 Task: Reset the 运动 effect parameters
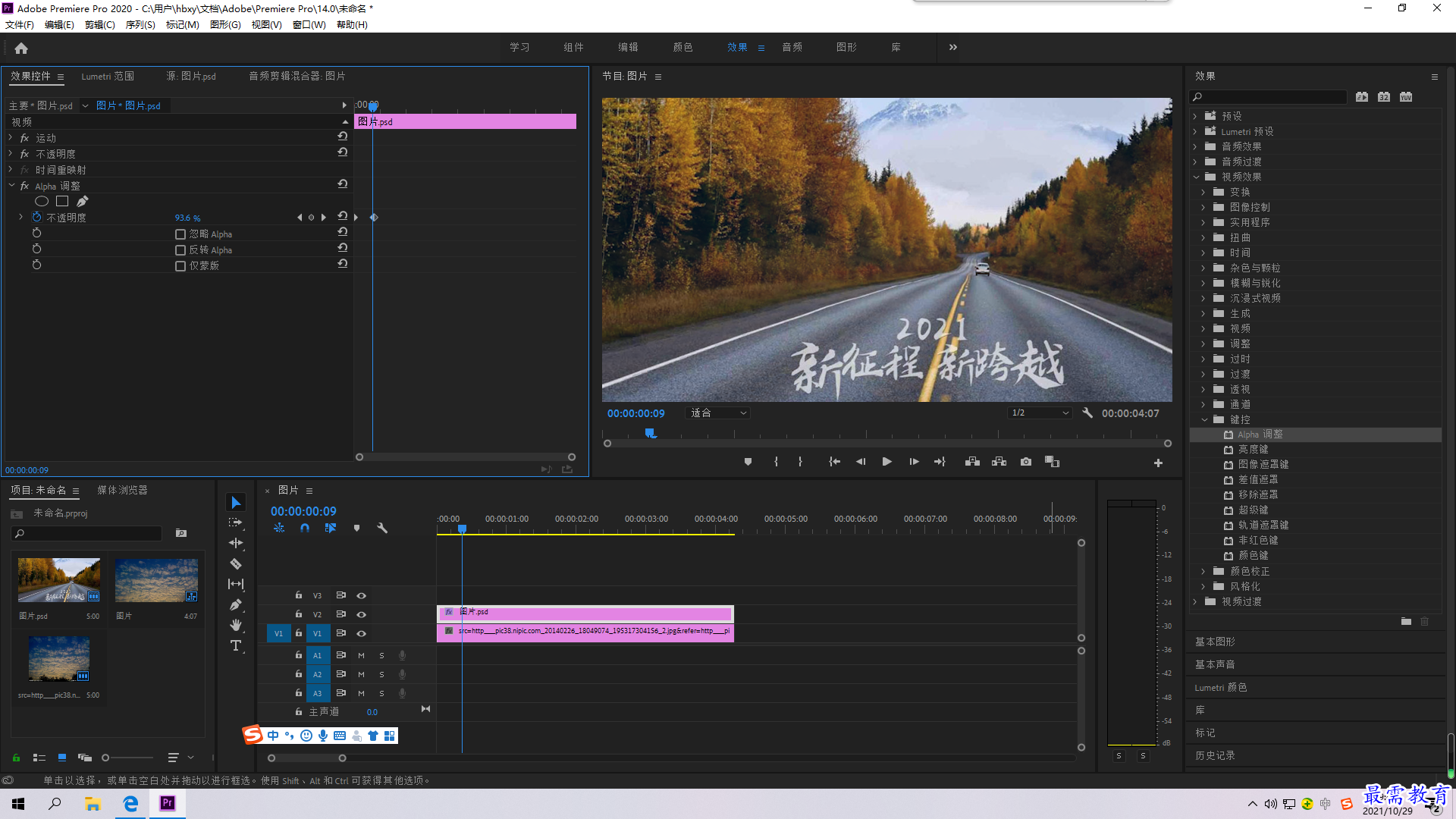click(x=343, y=136)
